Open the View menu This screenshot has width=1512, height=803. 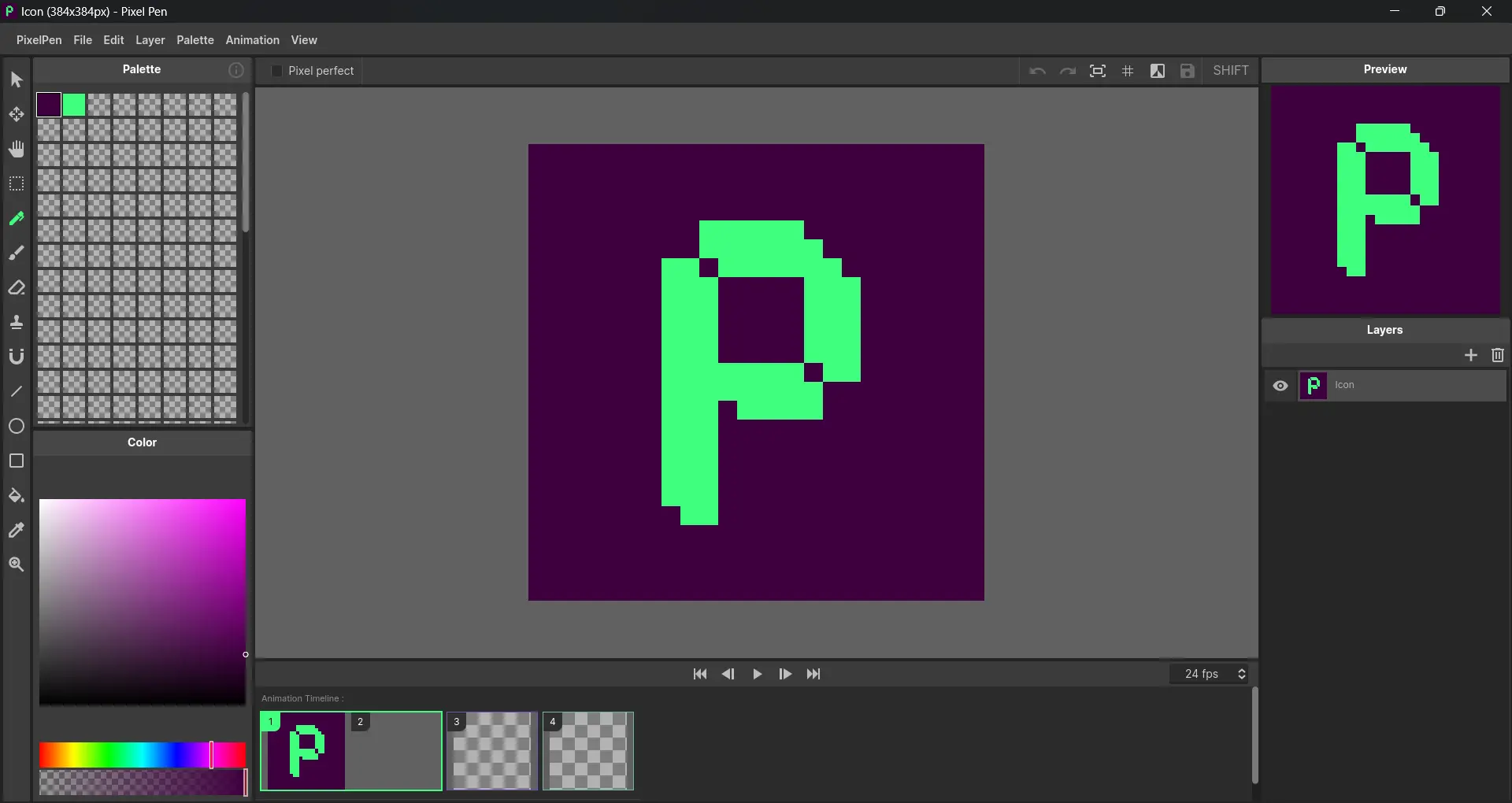pos(304,40)
